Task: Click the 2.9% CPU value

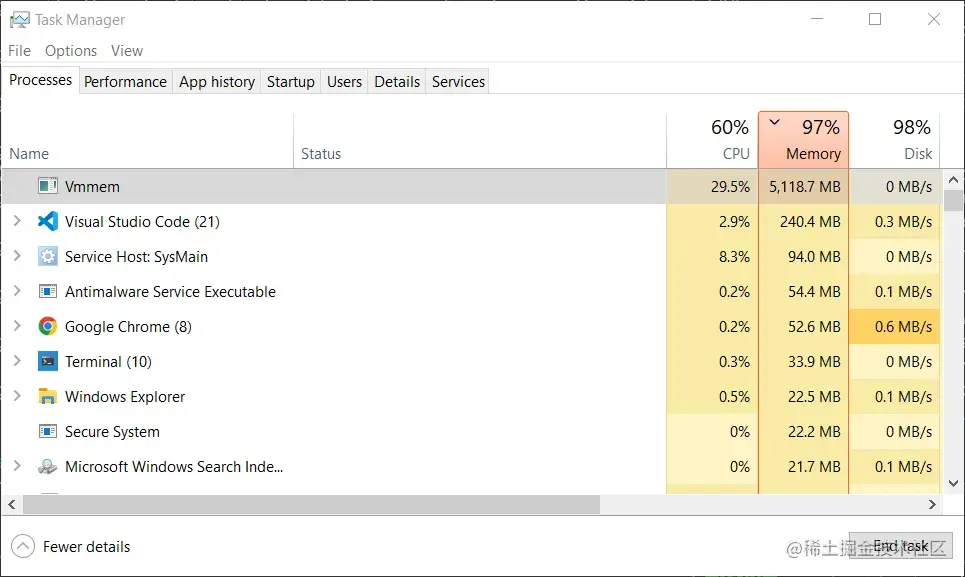Action: point(734,221)
